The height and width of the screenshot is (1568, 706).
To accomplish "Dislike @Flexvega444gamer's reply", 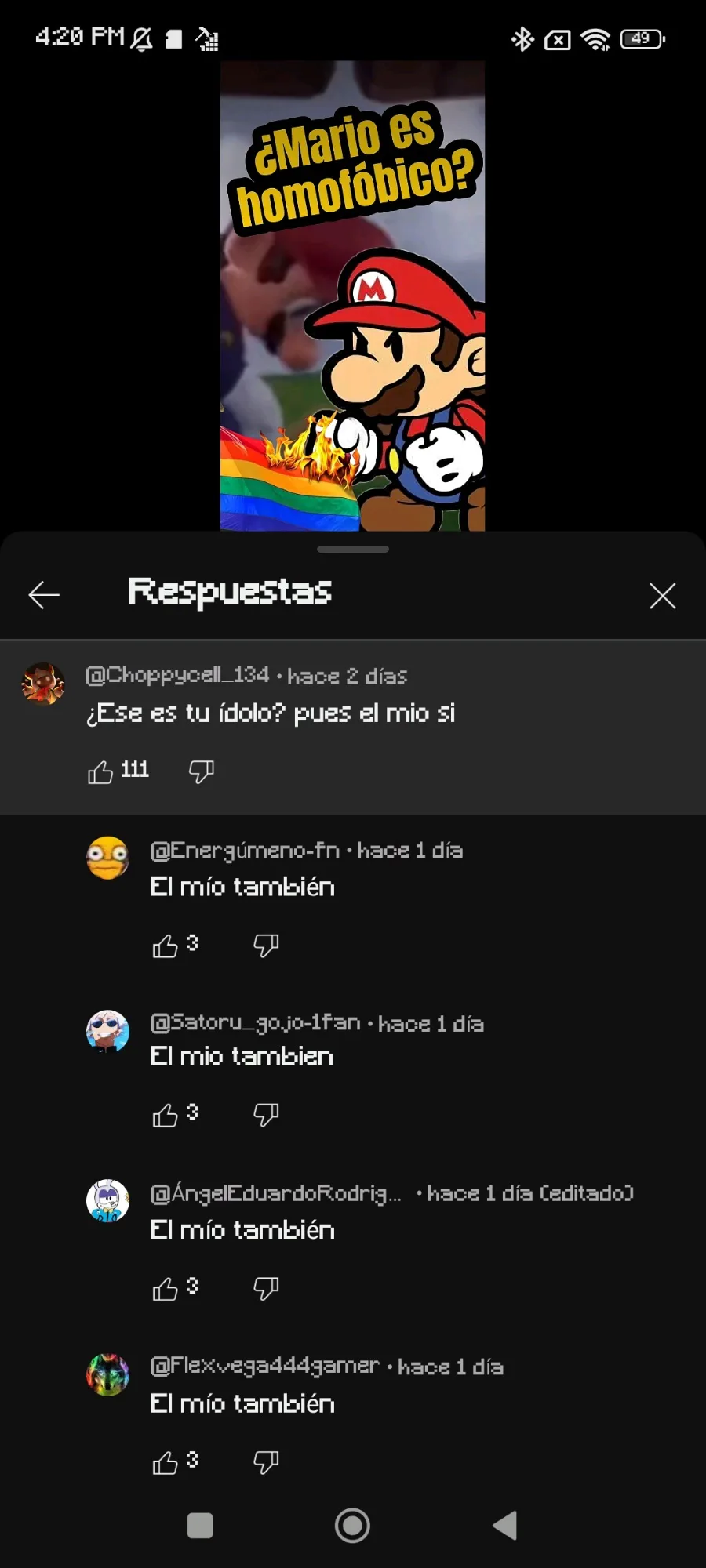I will pos(266,1463).
